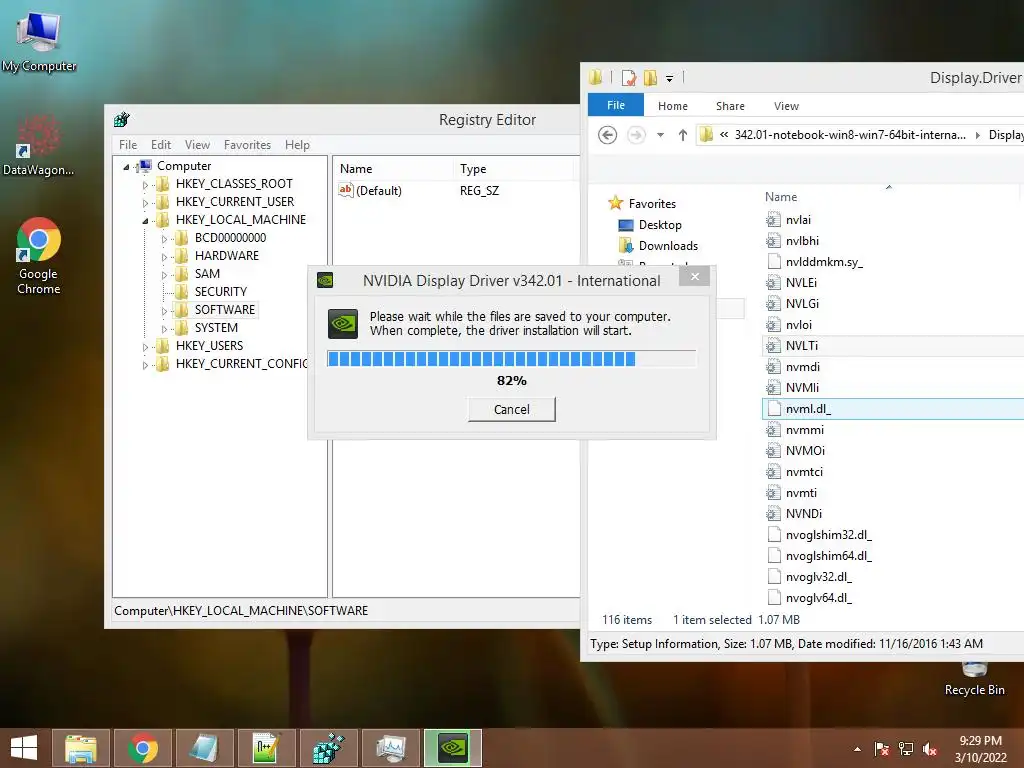1024x768 pixels.
Task: Click the New Folder quick access icon
Action: pos(650,78)
